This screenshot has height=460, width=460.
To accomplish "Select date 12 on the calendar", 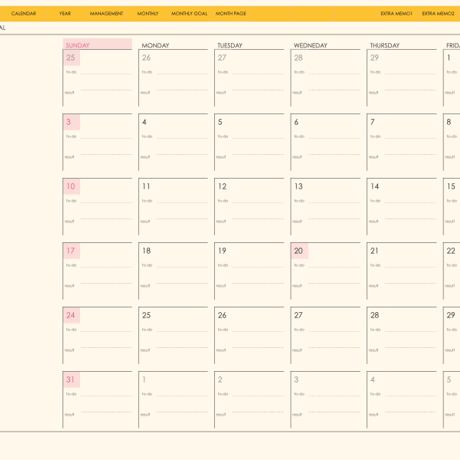I will 222,186.
